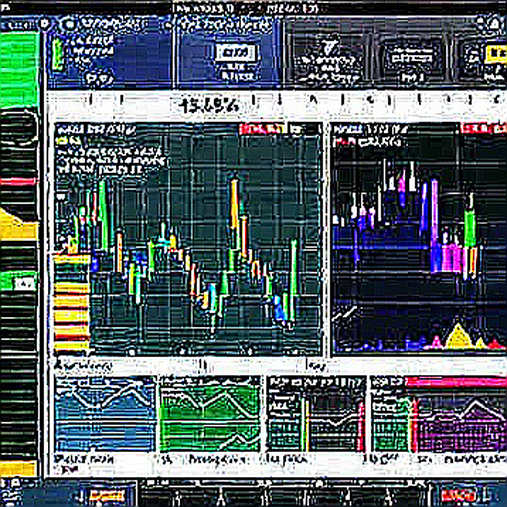Click the round gear icon above the left sidebar divider
Viewport: 507px width, 507px height.
[x=44, y=24]
